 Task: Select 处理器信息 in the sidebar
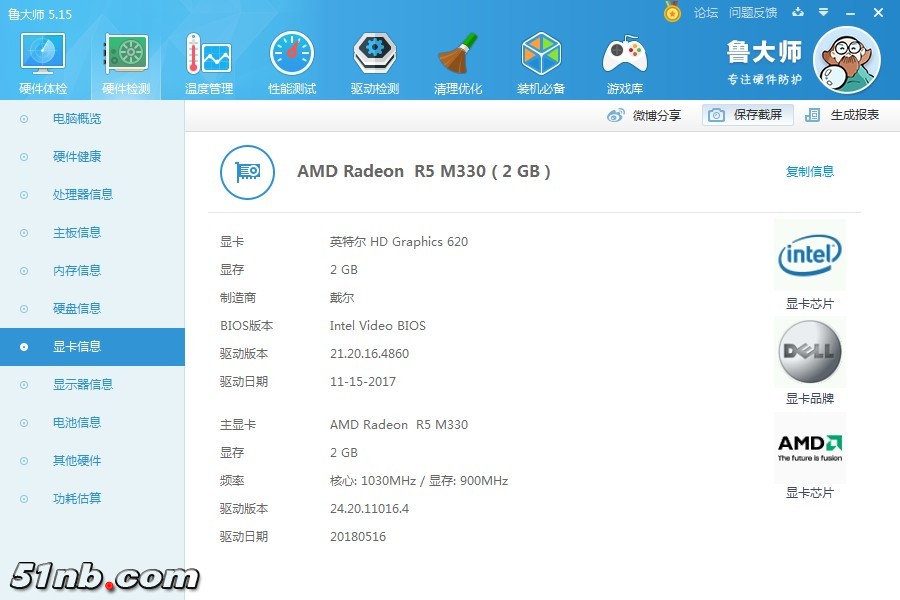click(x=83, y=195)
